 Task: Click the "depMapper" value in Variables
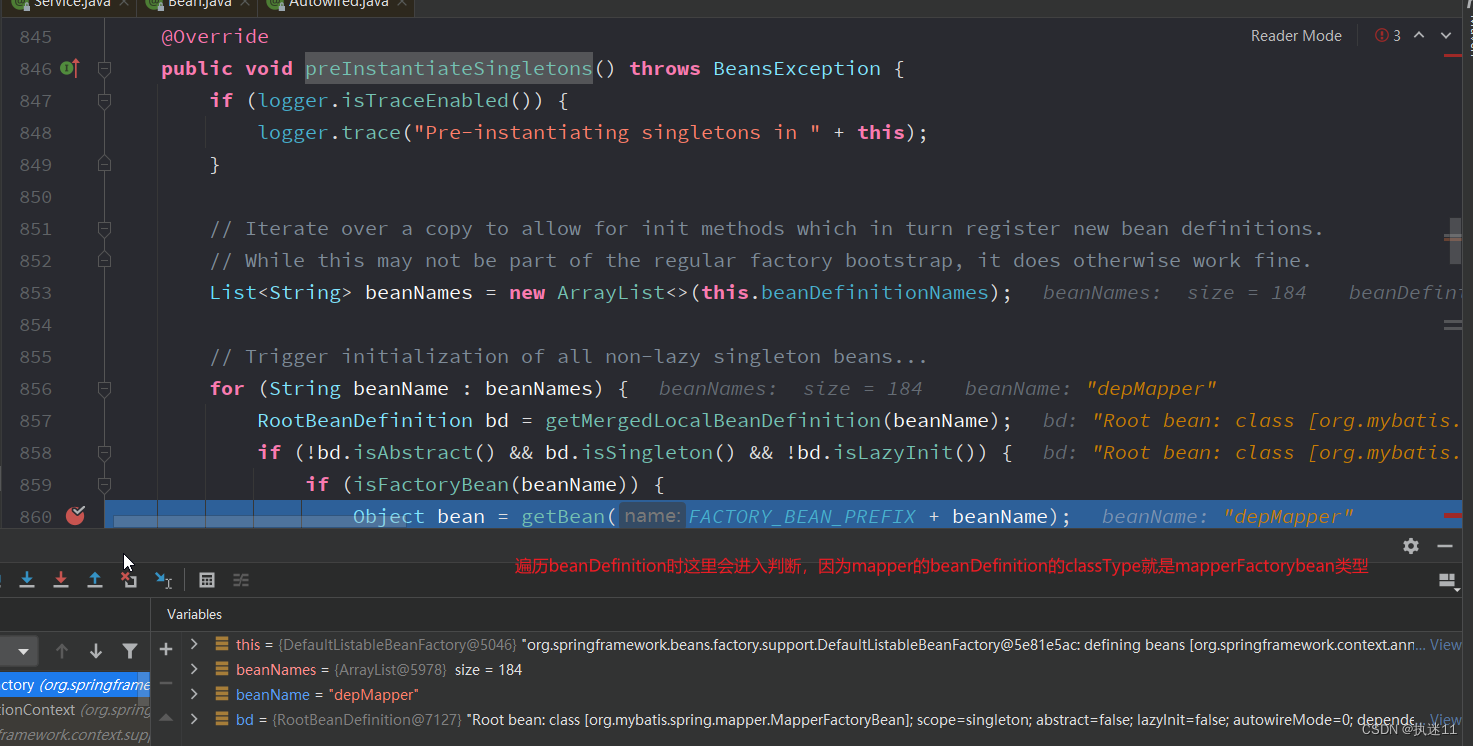point(373,694)
